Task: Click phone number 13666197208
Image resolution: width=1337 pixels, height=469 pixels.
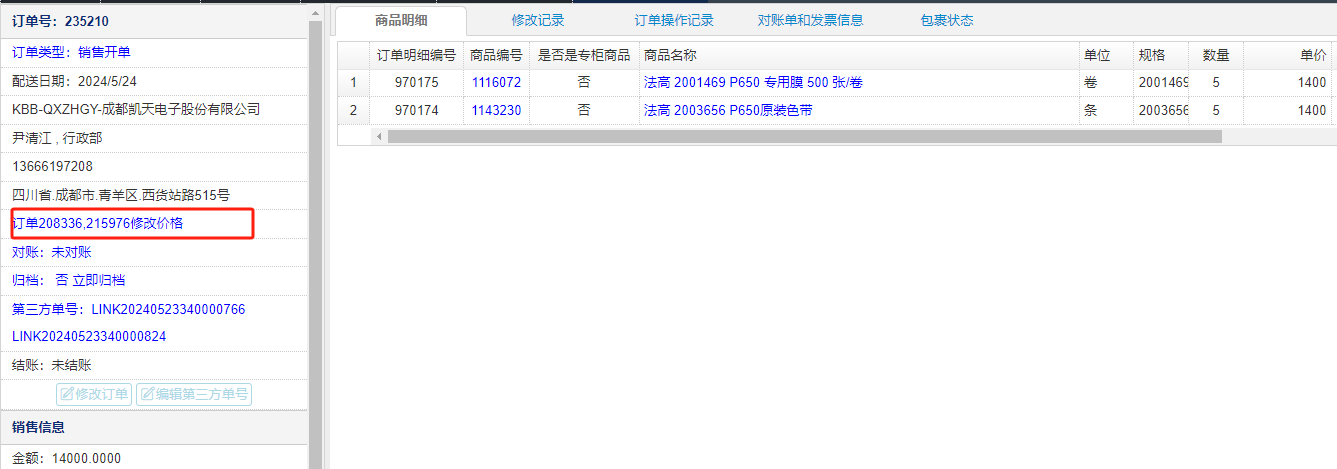Action: [x=52, y=166]
